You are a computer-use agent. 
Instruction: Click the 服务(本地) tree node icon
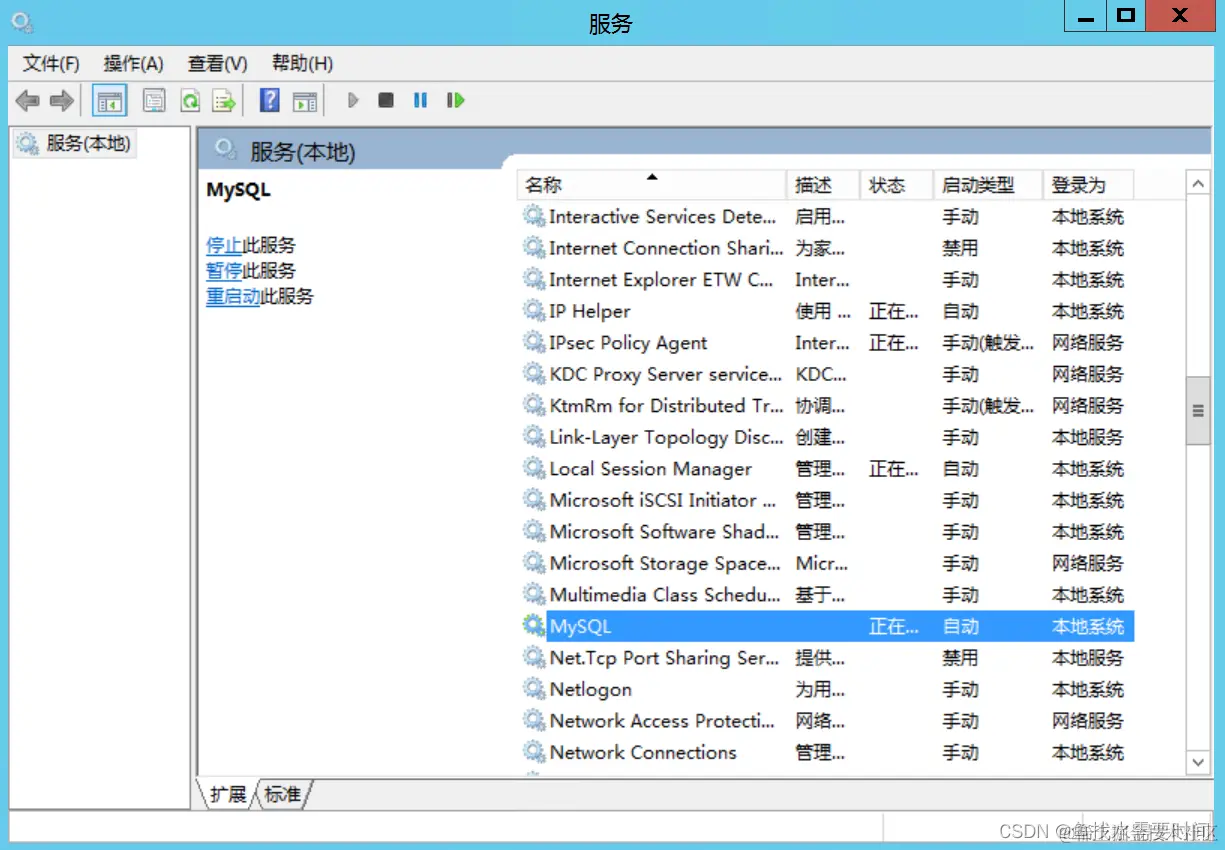click(28, 143)
